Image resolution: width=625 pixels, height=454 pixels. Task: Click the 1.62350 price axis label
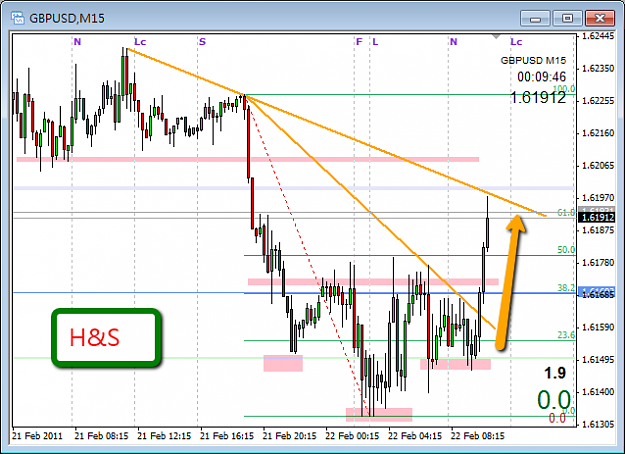click(x=598, y=69)
